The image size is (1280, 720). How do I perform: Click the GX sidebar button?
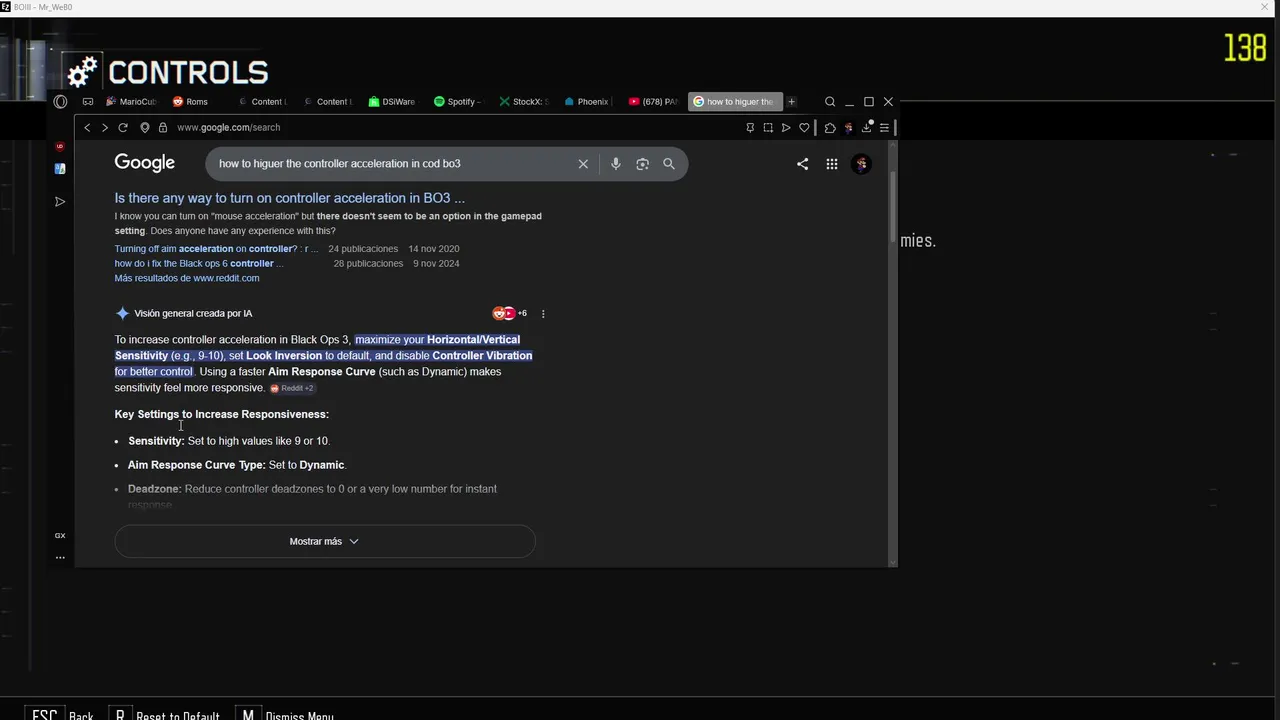pos(60,536)
